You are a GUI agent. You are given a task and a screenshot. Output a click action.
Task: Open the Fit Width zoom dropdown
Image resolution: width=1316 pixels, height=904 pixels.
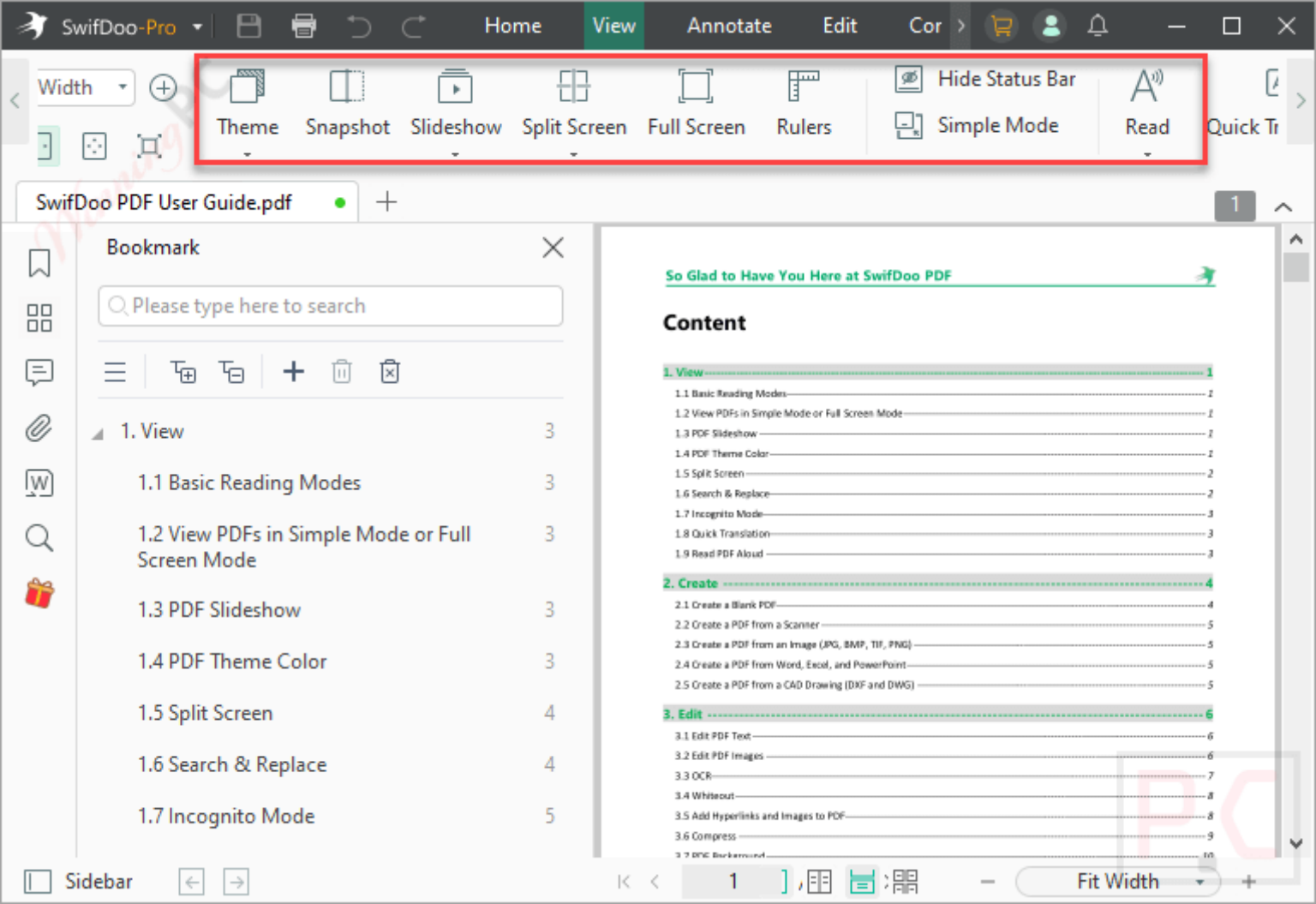coord(1118,881)
